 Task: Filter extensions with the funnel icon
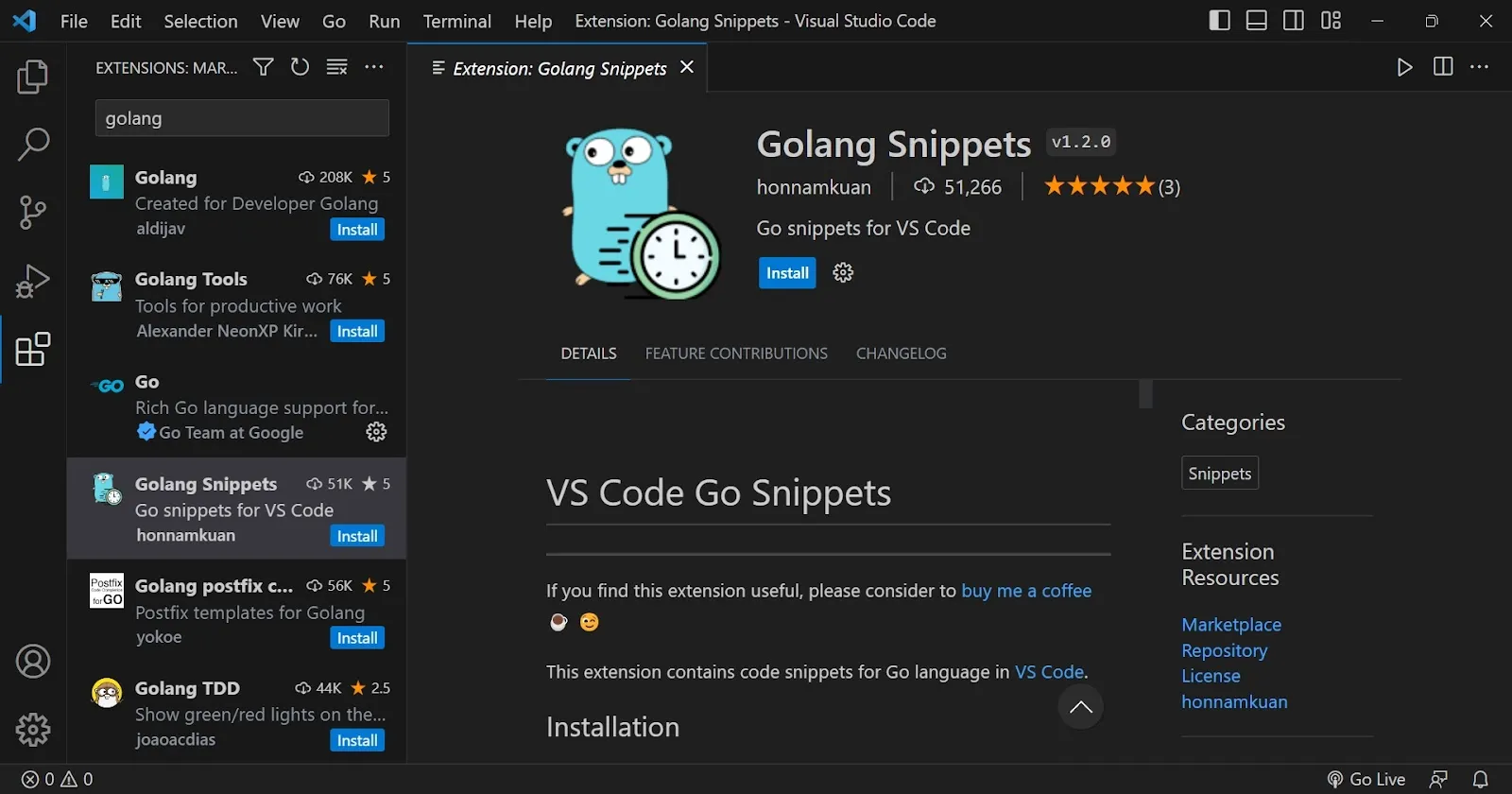264,67
